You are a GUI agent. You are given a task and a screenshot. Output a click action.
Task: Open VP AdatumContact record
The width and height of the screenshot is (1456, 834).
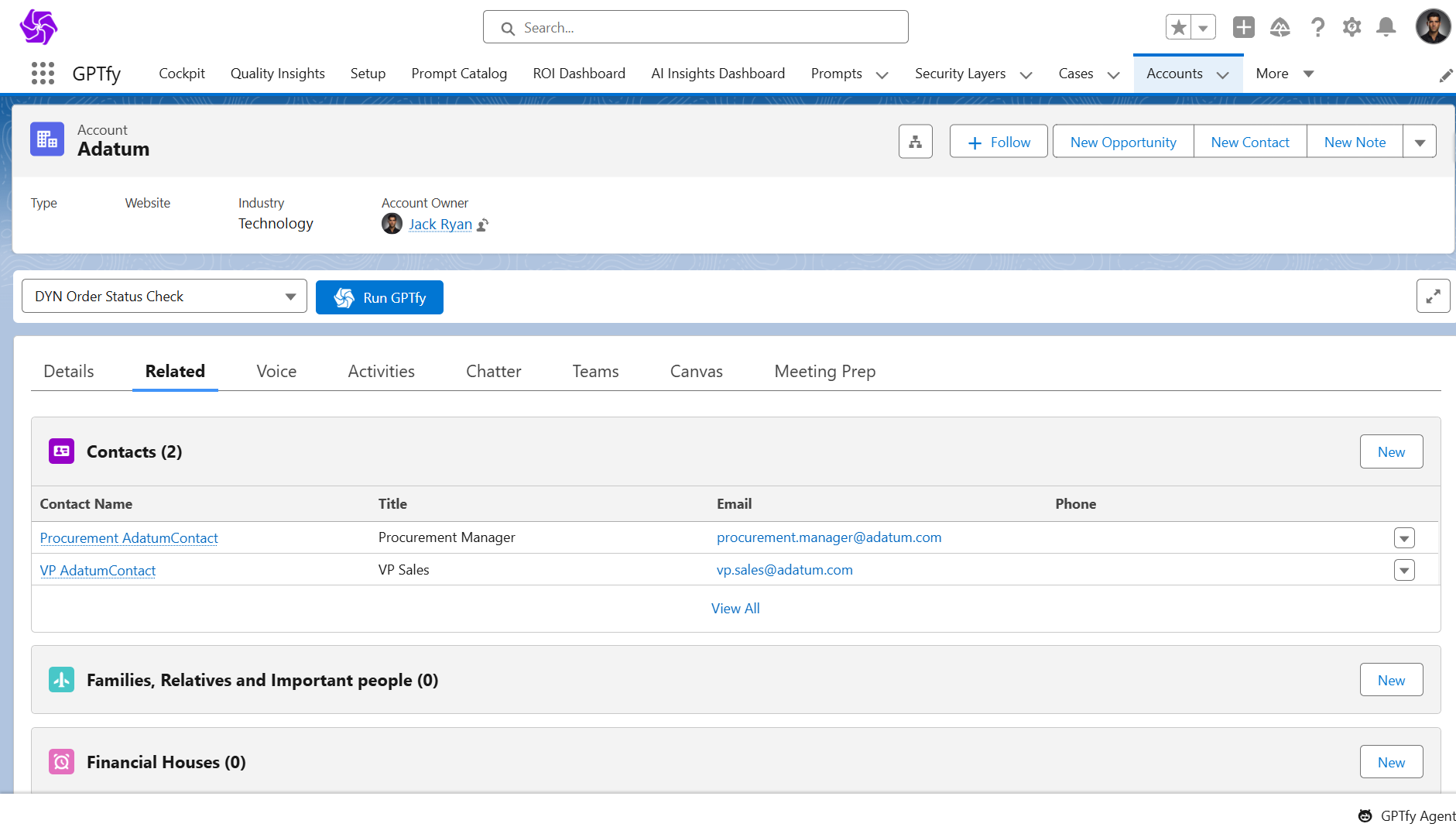tap(98, 571)
